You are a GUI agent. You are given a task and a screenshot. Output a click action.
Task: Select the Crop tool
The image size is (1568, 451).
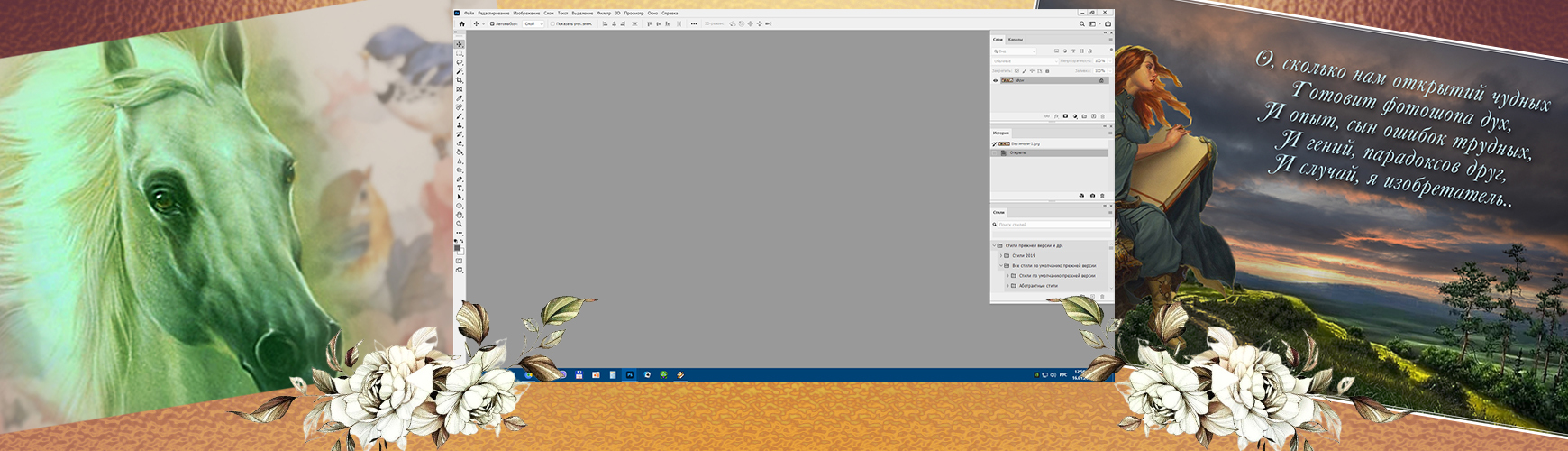pos(460,80)
